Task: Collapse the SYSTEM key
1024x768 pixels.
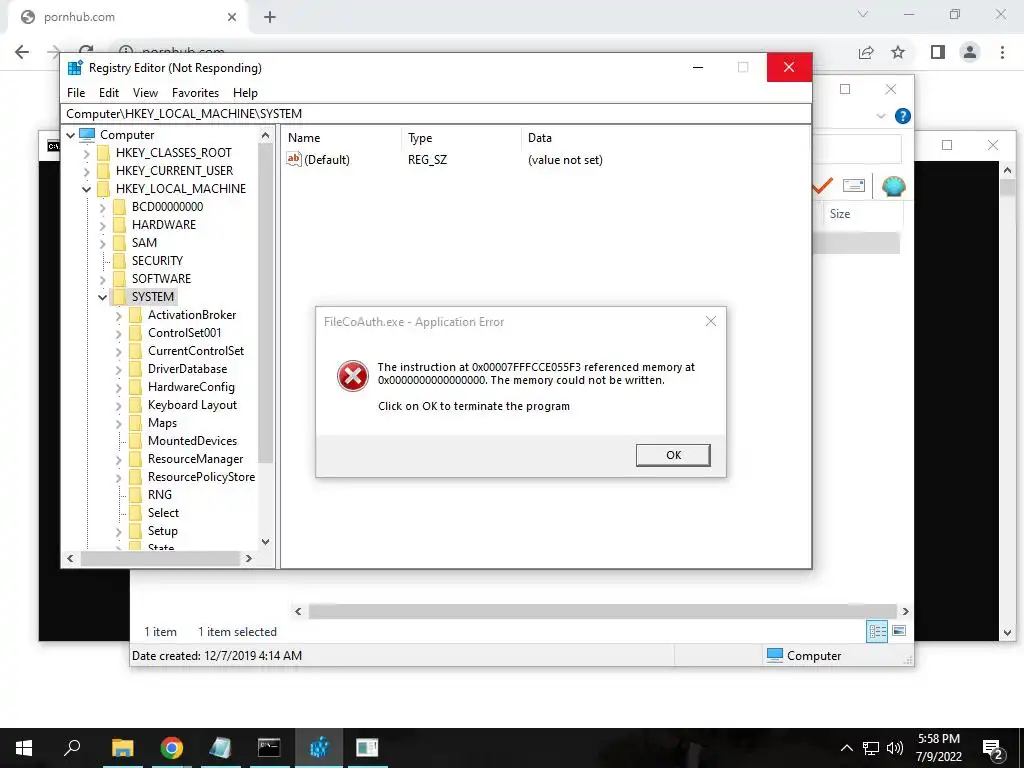Action: tap(103, 297)
